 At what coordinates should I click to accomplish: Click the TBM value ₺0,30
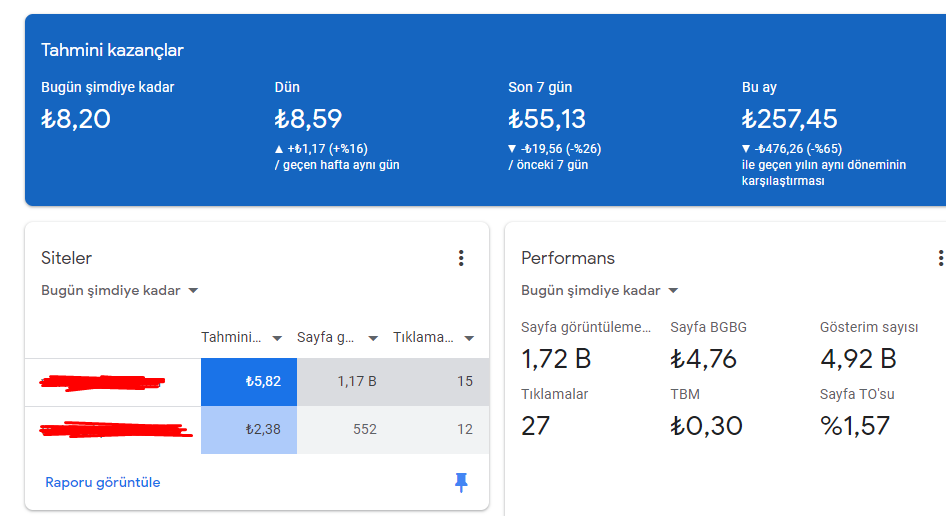coord(706,426)
